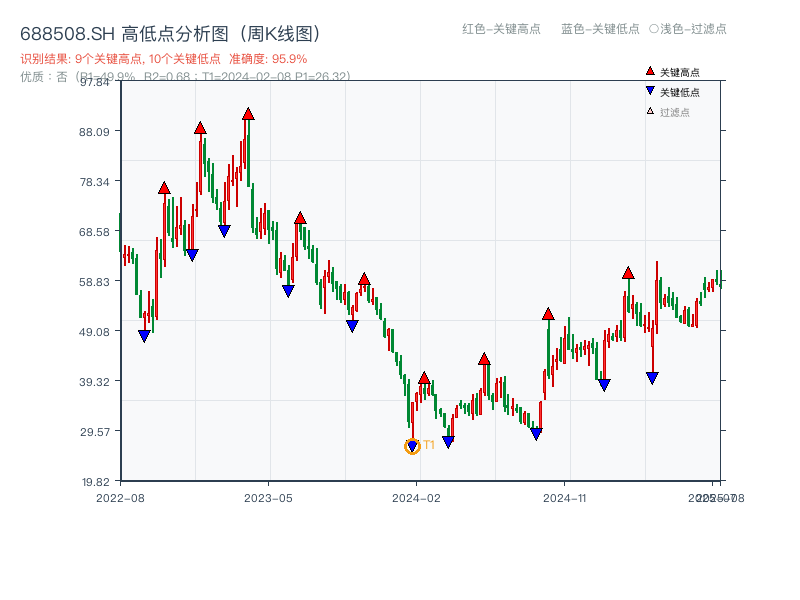The width and height of the screenshot is (800, 600).
Task: Select the orange-circled T1 marker point
Action: point(411,446)
